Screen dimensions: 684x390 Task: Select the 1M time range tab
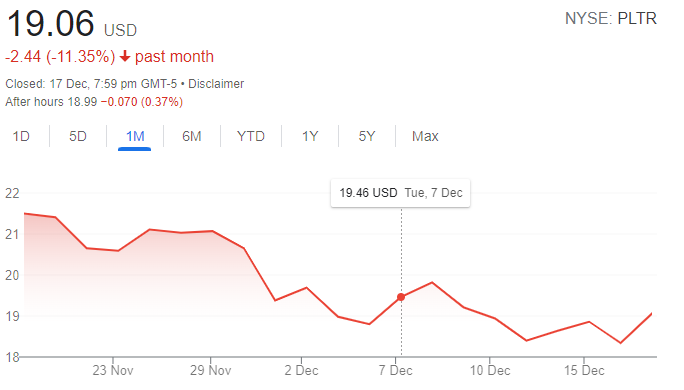pyautogui.click(x=135, y=136)
